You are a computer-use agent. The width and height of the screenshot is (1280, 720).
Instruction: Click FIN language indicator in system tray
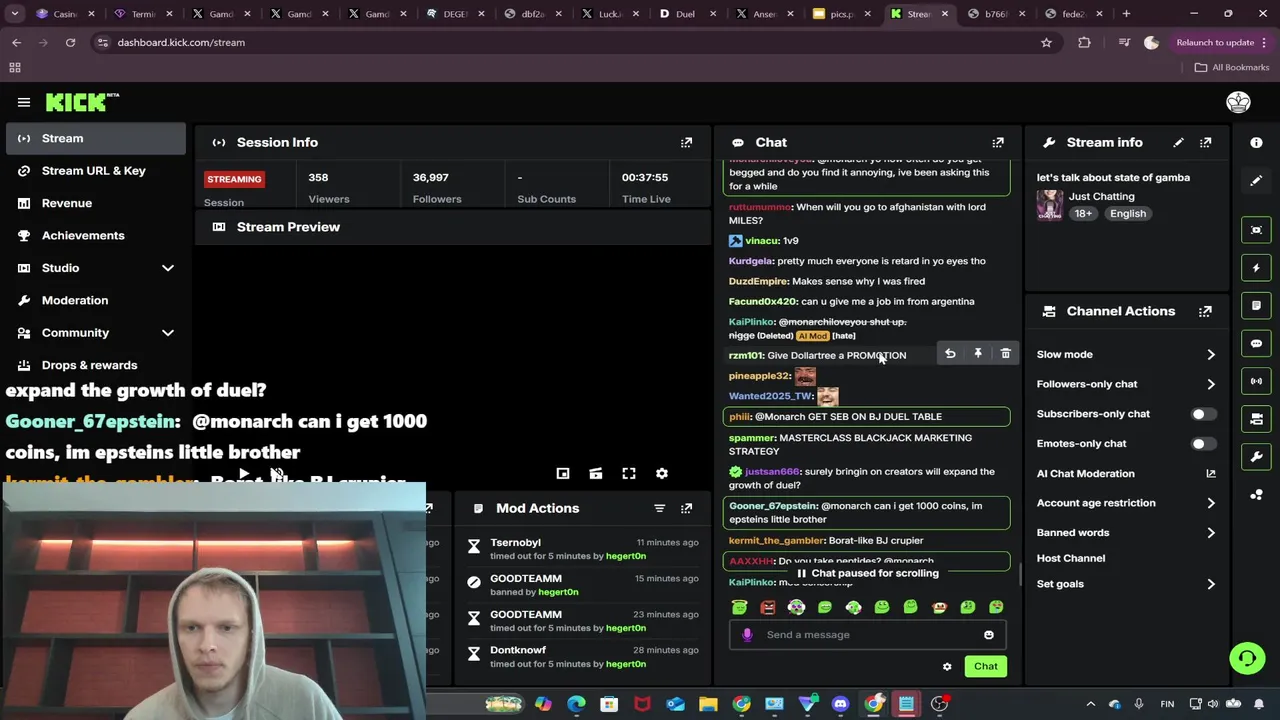(1167, 704)
